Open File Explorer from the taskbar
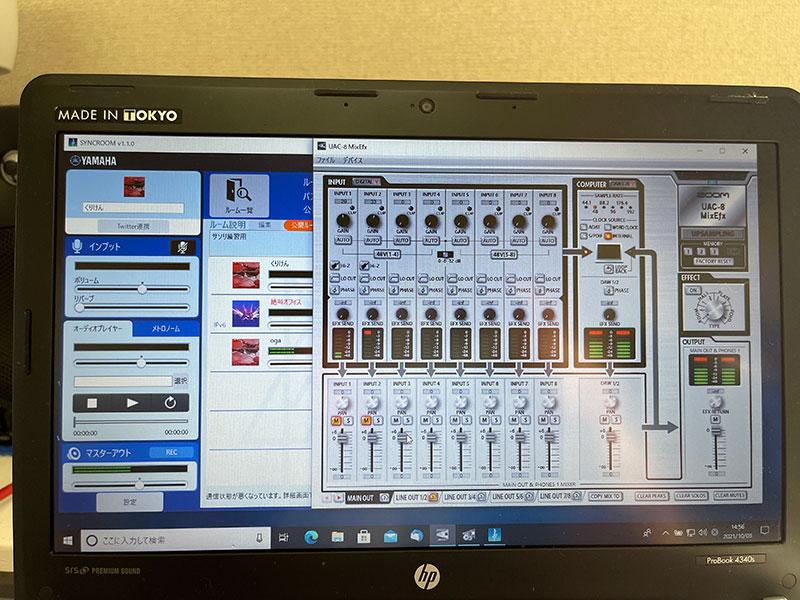This screenshot has height=600, width=800. (337, 536)
